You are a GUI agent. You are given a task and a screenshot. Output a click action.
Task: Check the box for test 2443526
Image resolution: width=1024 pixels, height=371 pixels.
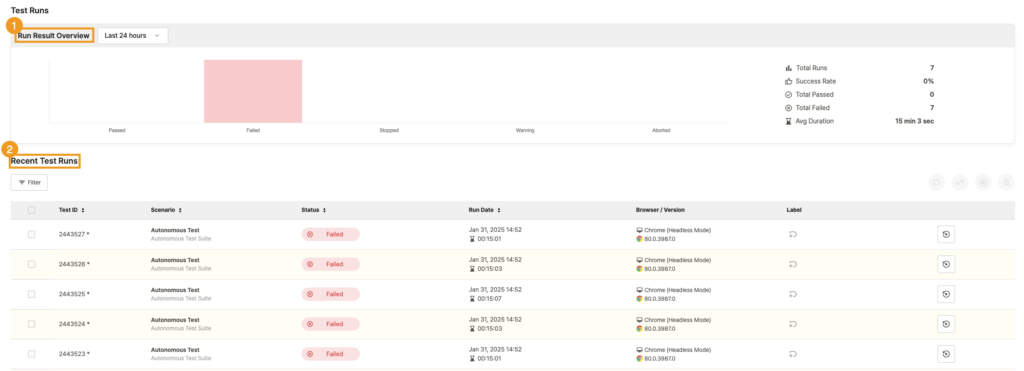(x=31, y=264)
